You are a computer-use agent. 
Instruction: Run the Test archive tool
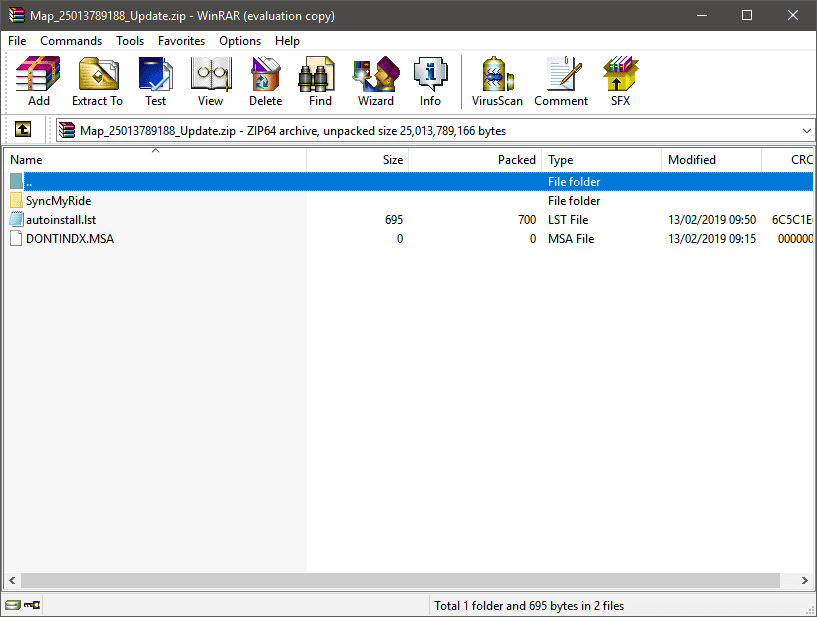point(155,81)
